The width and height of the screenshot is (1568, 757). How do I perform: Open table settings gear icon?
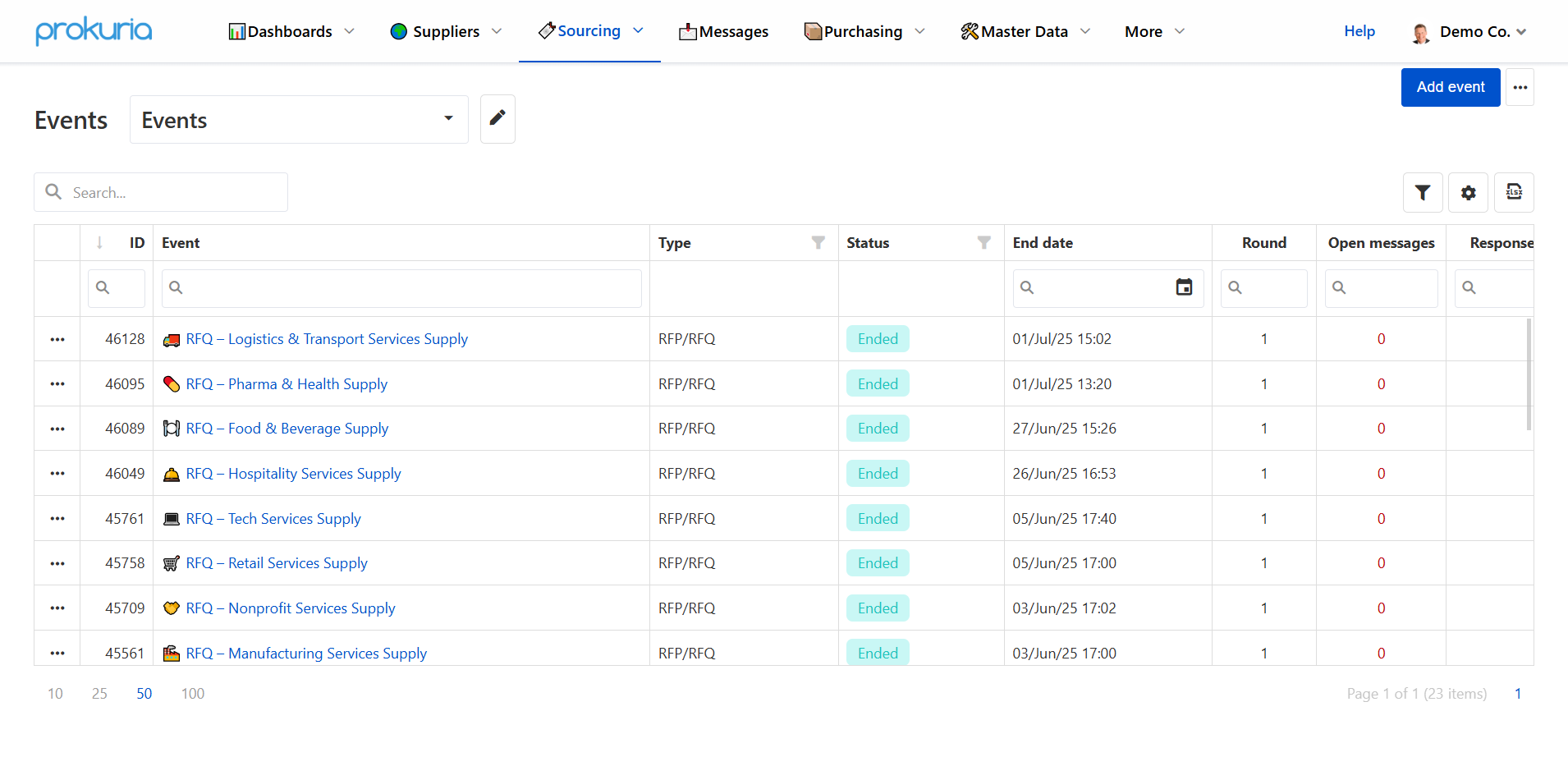coord(1468,192)
